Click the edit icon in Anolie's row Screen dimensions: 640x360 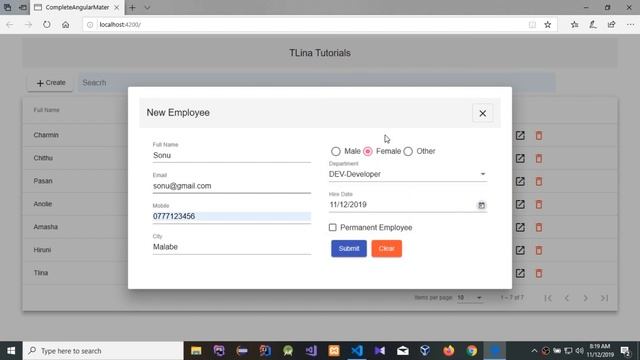pyautogui.click(x=520, y=204)
